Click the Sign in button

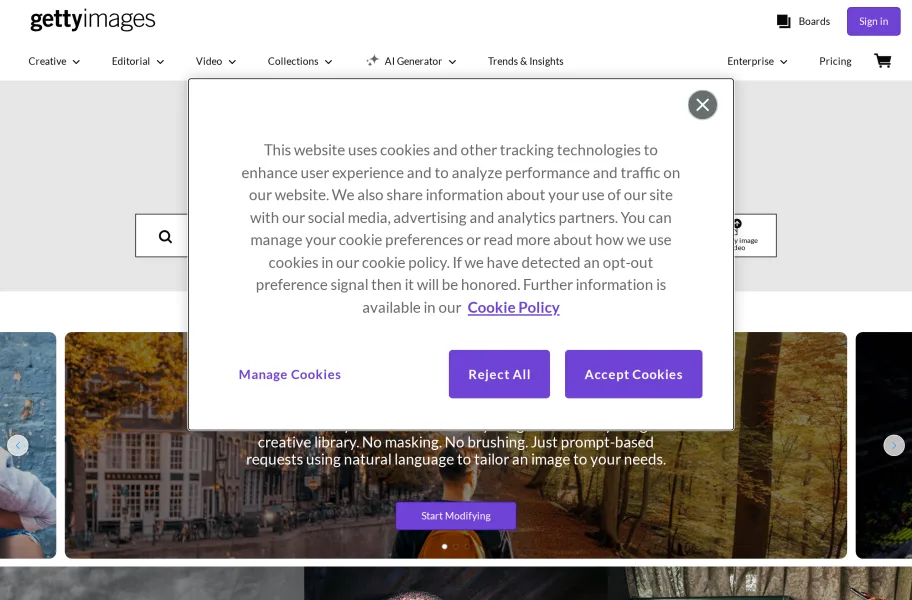873,22
